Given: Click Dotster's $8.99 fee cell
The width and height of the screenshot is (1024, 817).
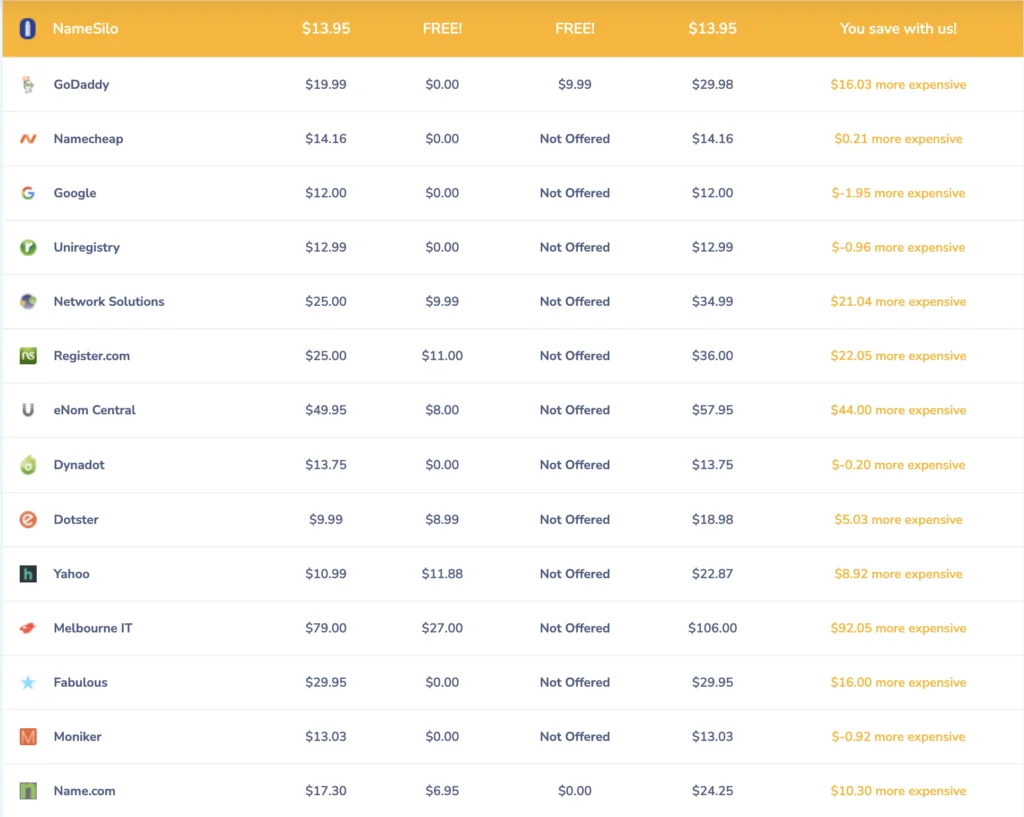Looking at the screenshot, I should click(x=442, y=520).
